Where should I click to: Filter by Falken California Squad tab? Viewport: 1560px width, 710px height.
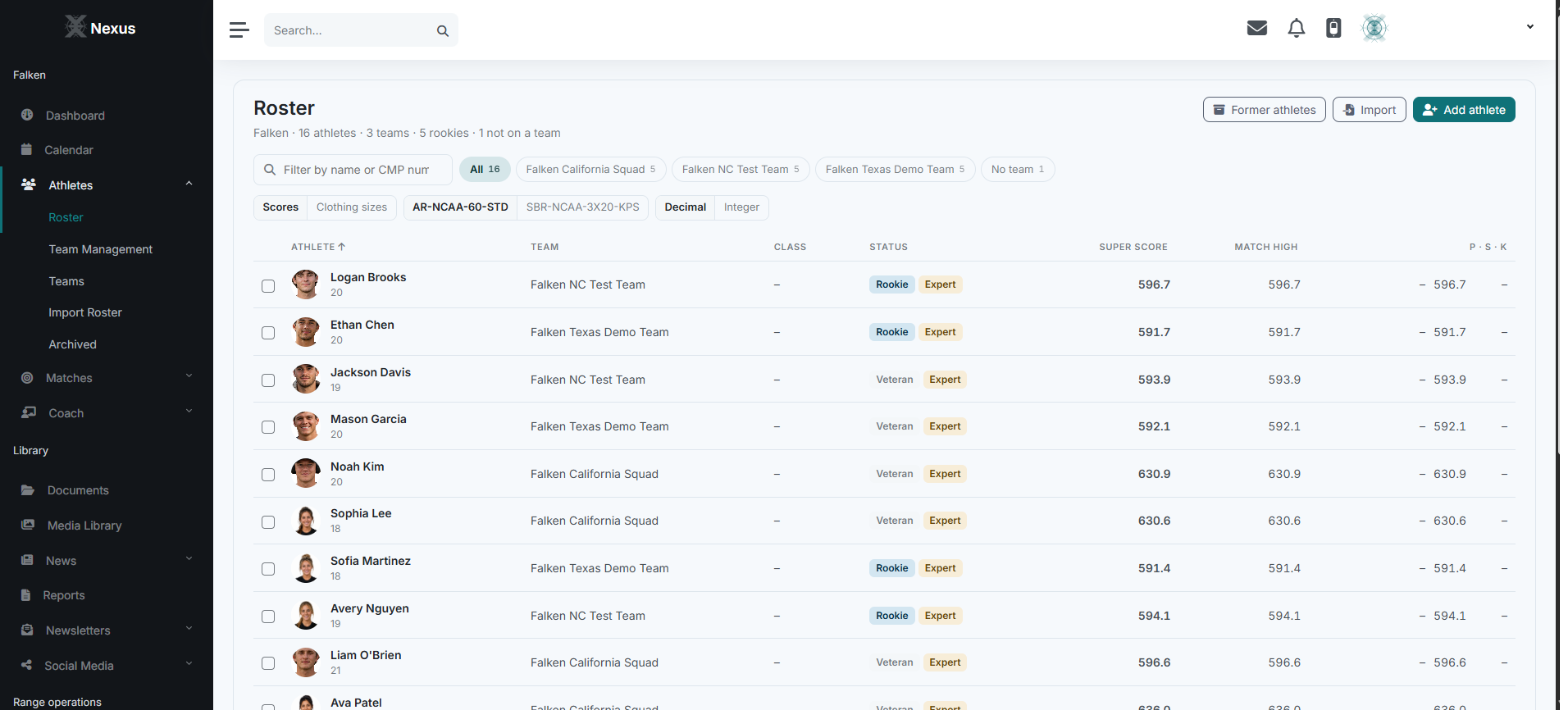coord(590,170)
